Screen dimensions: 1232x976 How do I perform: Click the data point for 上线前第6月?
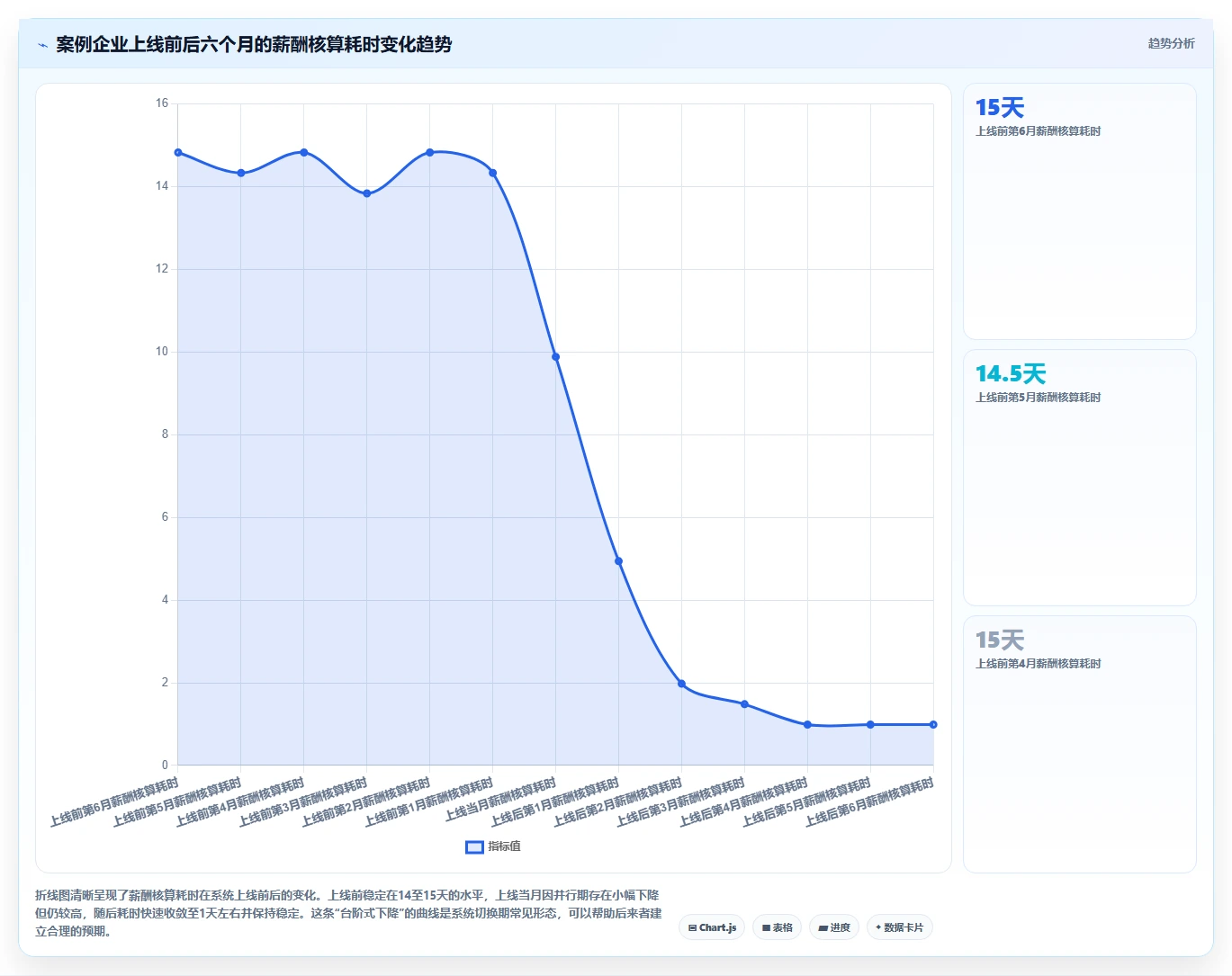point(178,153)
